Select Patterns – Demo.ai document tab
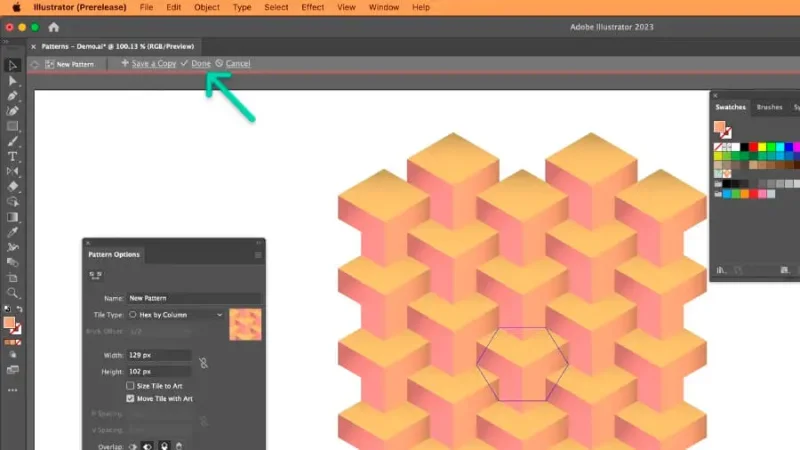 pyautogui.click(x=118, y=46)
